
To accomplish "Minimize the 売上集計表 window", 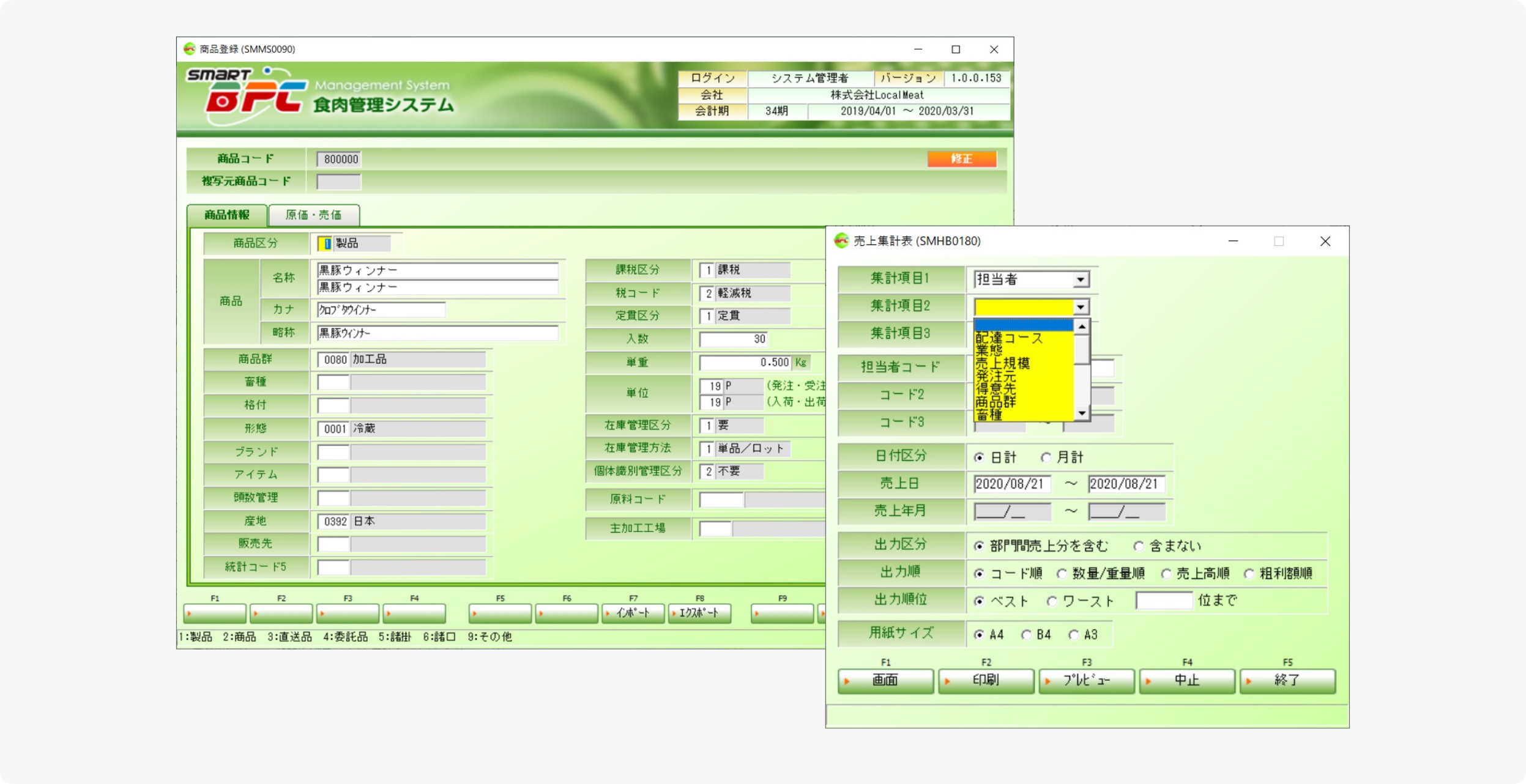I will (1233, 242).
